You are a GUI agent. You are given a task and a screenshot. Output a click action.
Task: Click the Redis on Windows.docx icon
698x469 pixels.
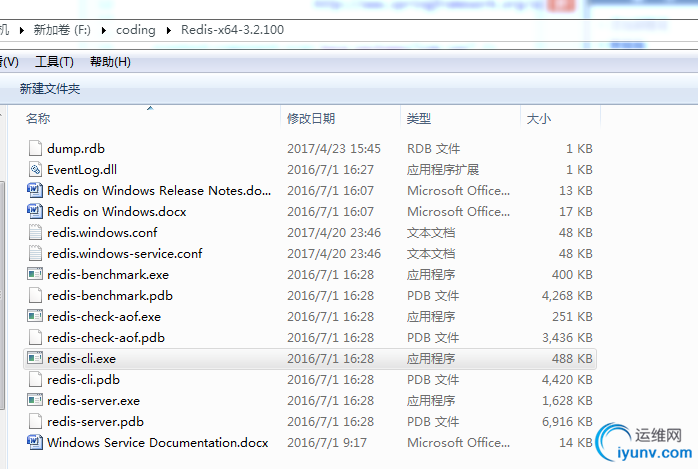tap(35, 211)
